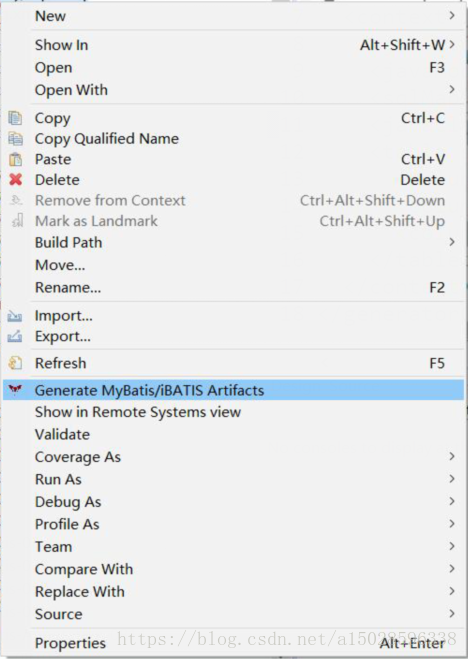Click the Import icon
The height and width of the screenshot is (659, 468).
click(x=15, y=316)
